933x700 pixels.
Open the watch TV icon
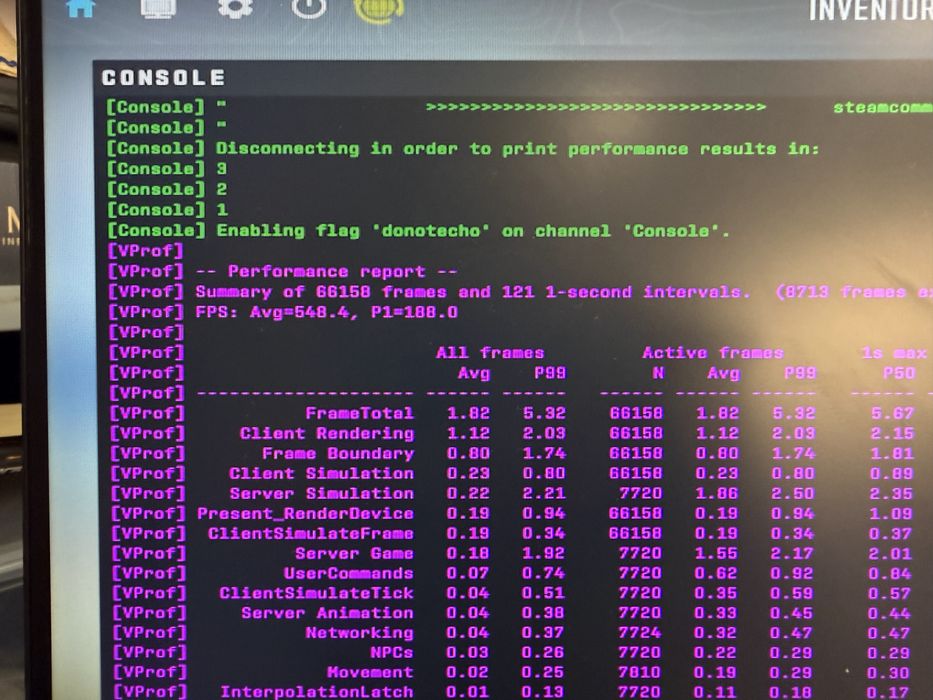(x=158, y=8)
